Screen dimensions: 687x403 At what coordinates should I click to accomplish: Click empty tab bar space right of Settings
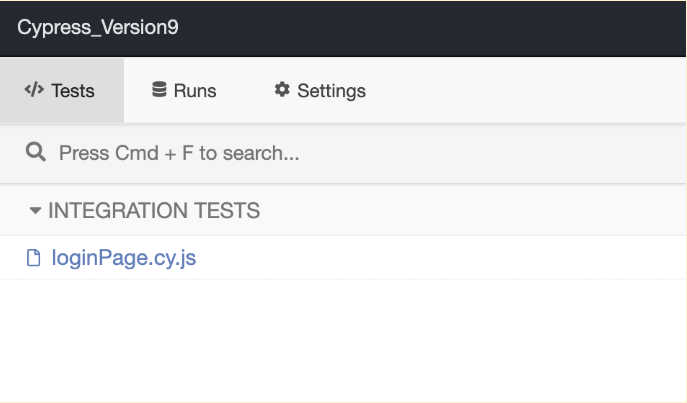click(530, 91)
